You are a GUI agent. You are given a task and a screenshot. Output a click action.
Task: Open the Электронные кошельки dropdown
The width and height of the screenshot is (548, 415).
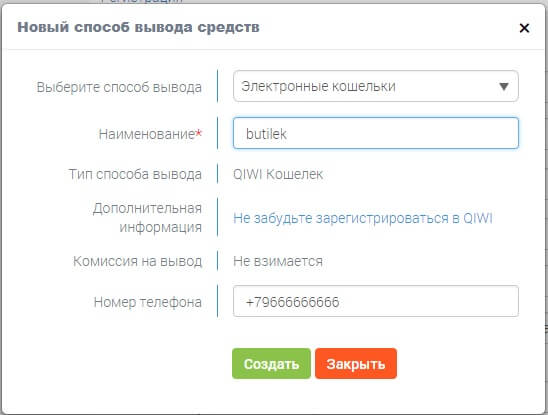tap(376, 86)
